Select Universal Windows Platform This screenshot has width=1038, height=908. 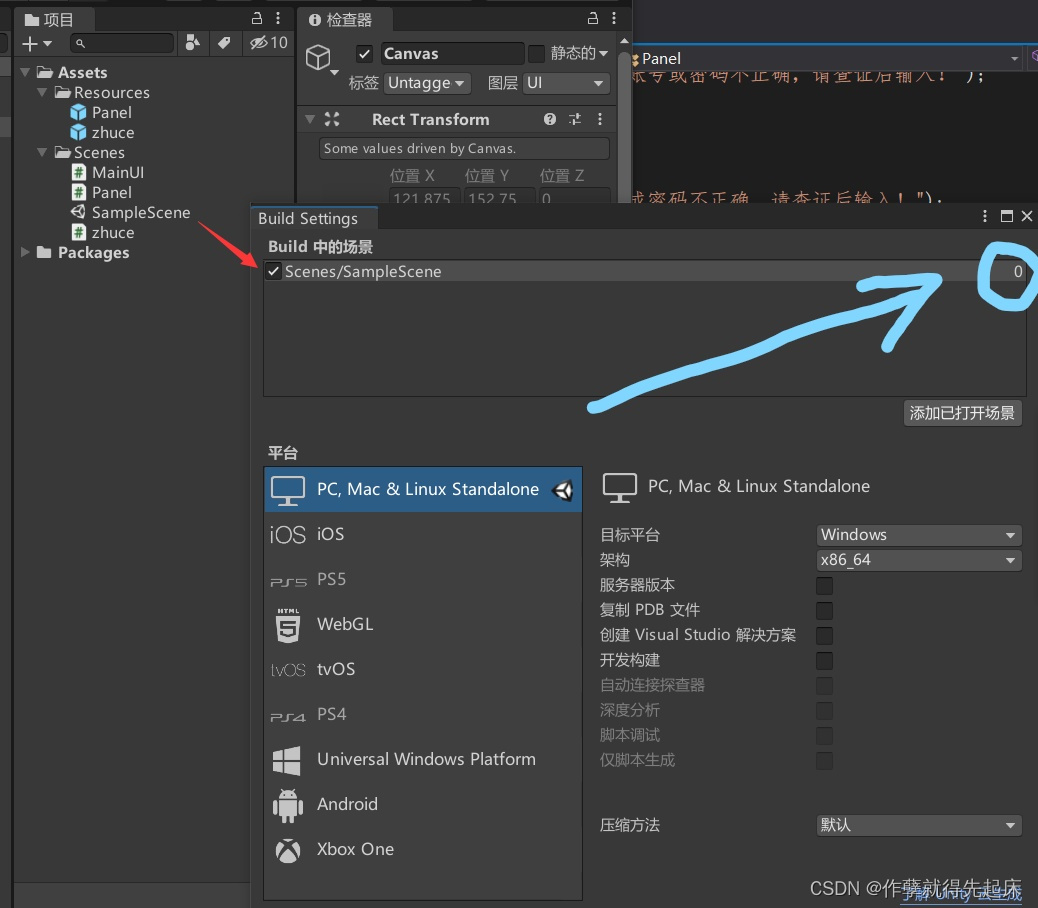coord(423,759)
